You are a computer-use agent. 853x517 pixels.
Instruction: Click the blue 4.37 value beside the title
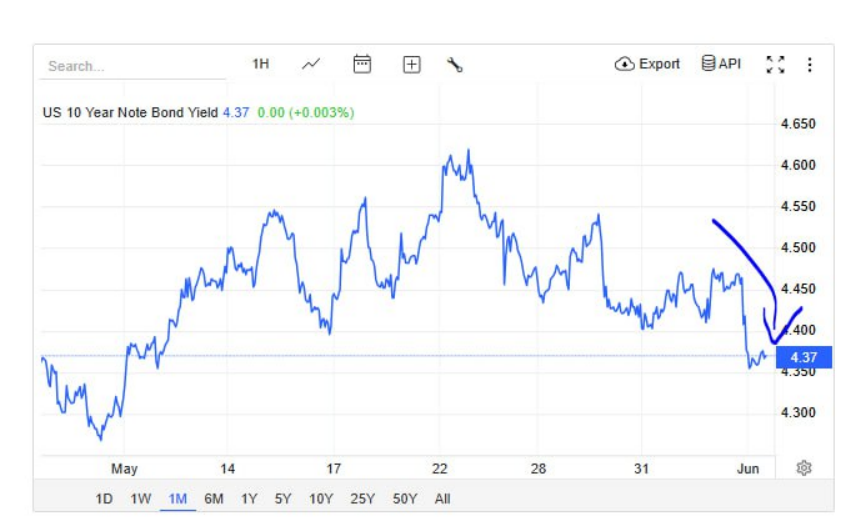(236, 113)
